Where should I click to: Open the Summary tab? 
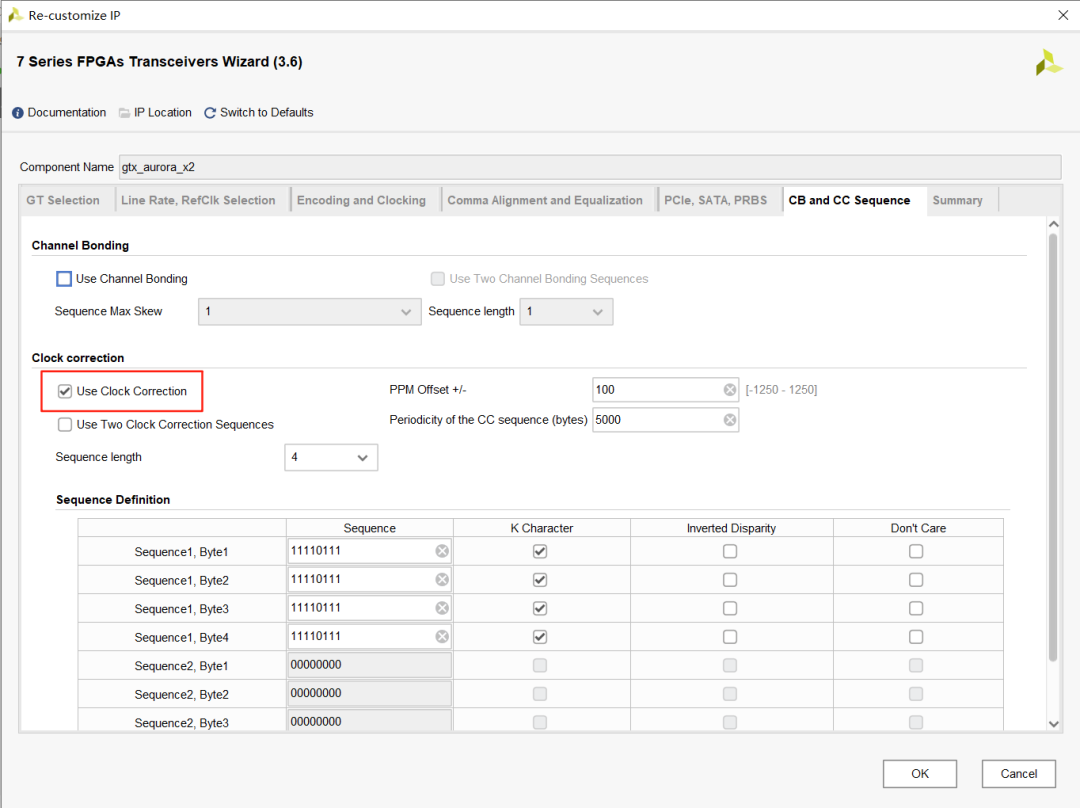pyautogui.click(x=957, y=200)
